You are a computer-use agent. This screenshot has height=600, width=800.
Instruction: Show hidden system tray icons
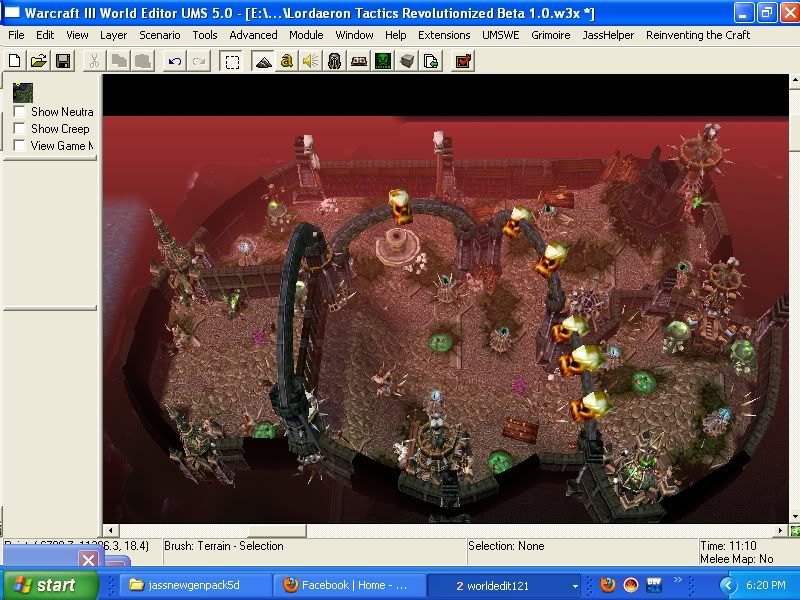(x=728, y=585)
